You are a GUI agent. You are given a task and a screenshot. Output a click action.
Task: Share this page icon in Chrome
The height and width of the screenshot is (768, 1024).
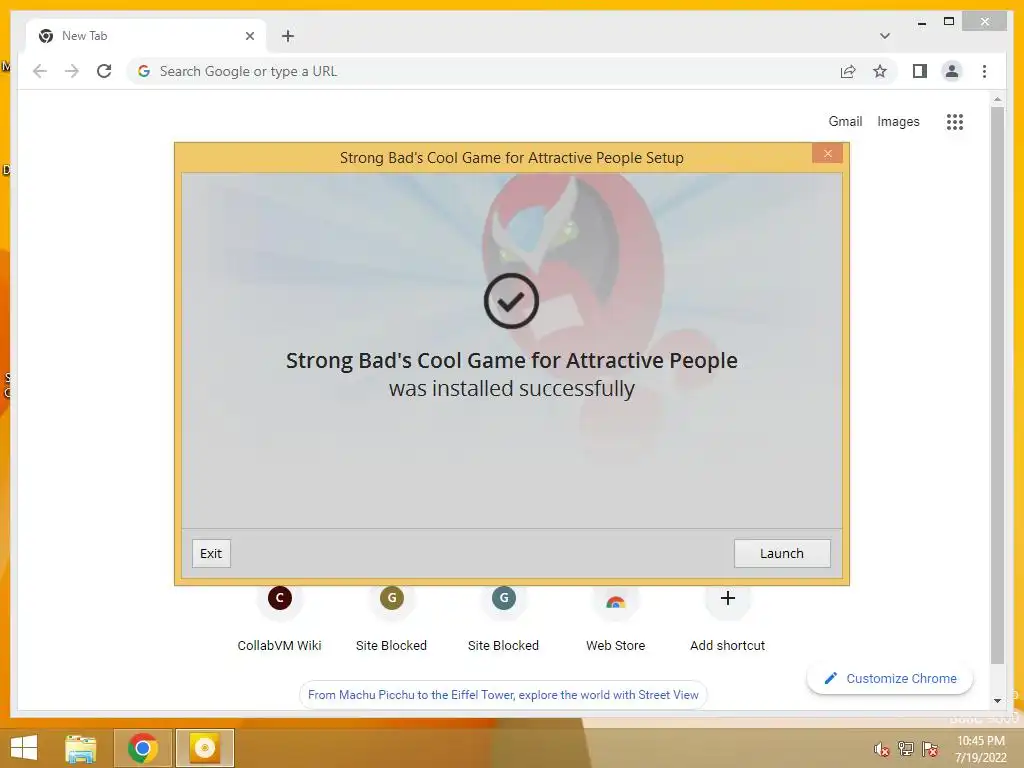[848, 71]
